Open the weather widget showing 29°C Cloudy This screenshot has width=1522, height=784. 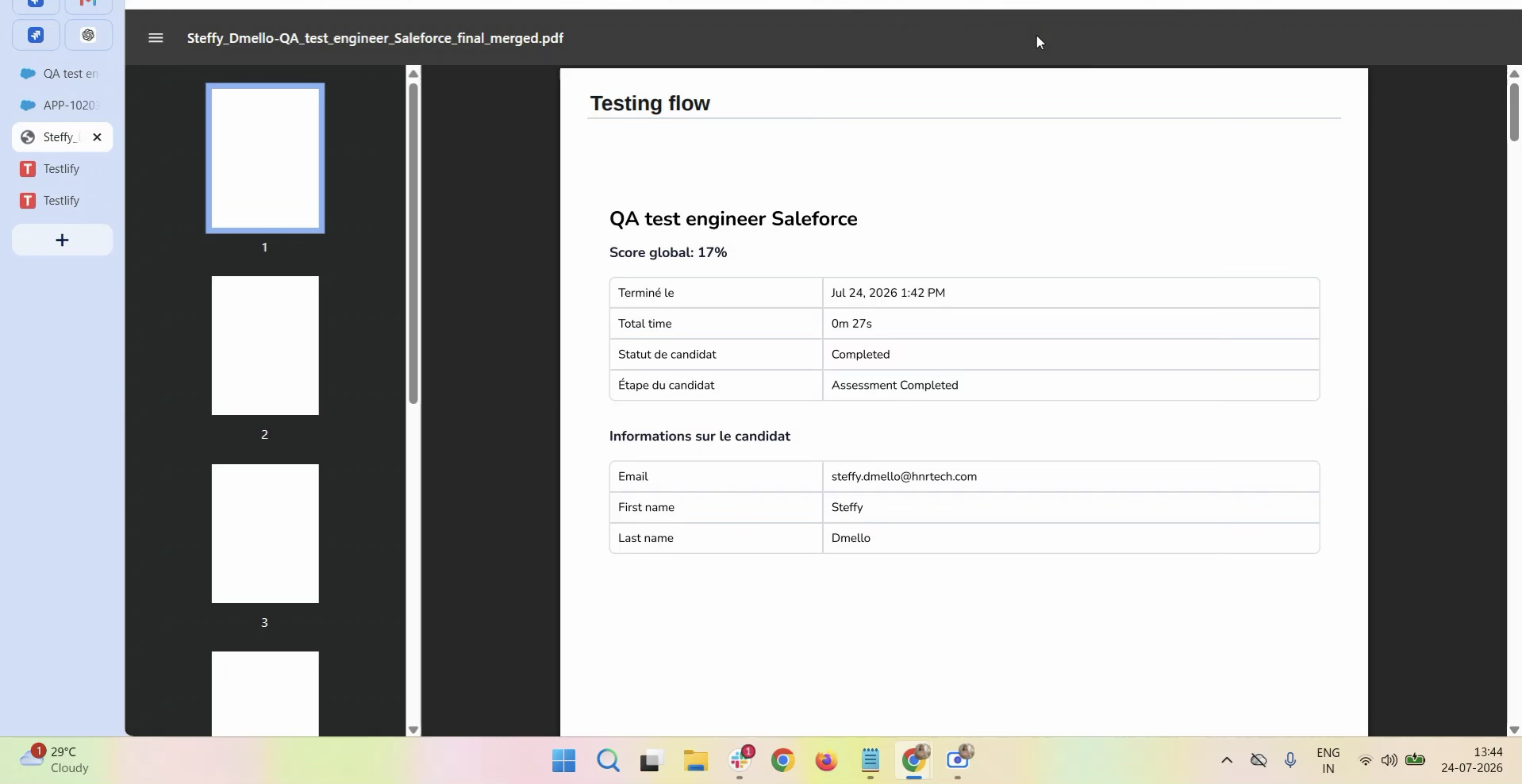pyautogui.click(x=56, y=760)
